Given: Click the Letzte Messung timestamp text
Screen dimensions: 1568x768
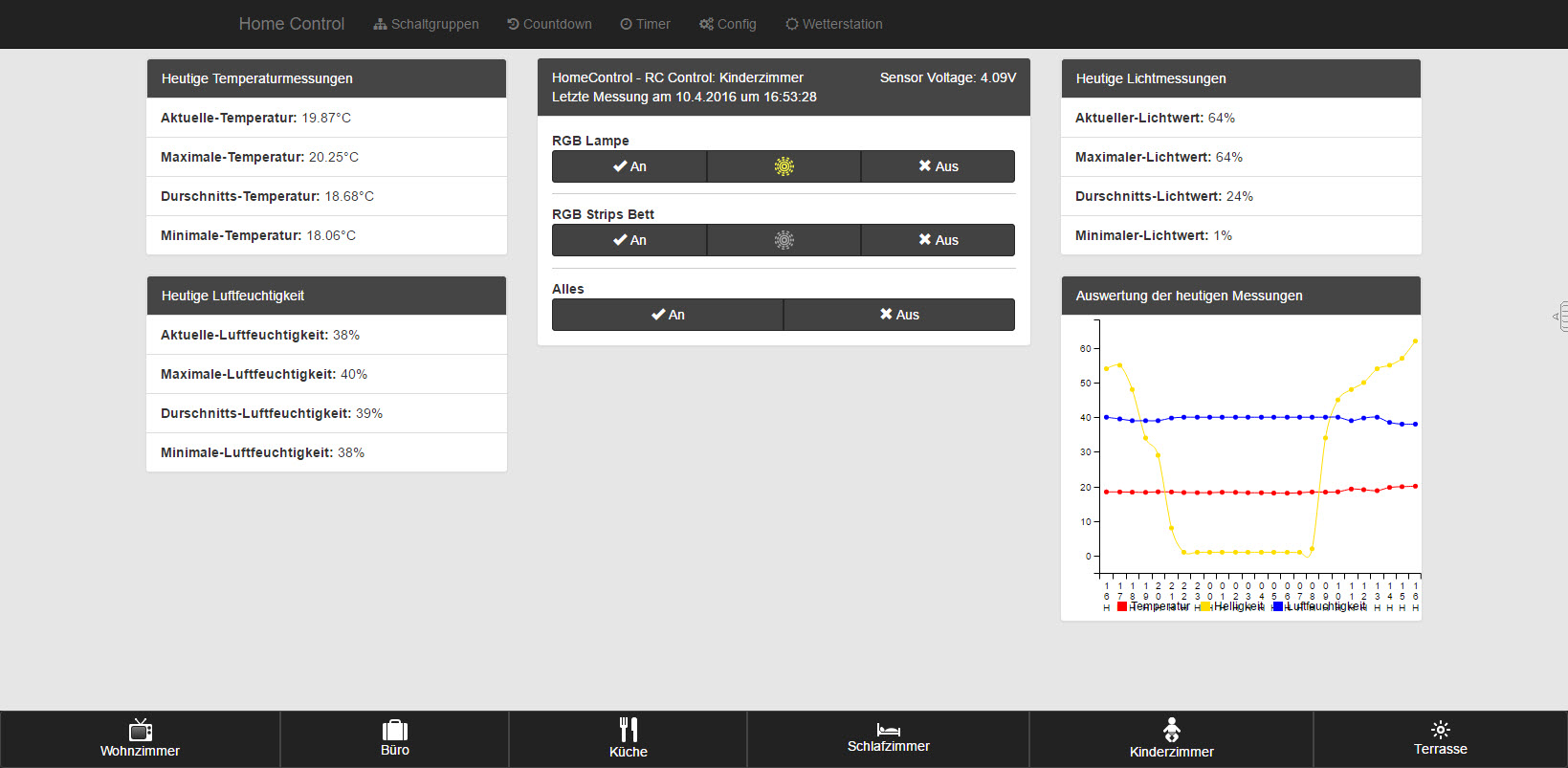Looking at the screenshot, I should pos(684,97).
